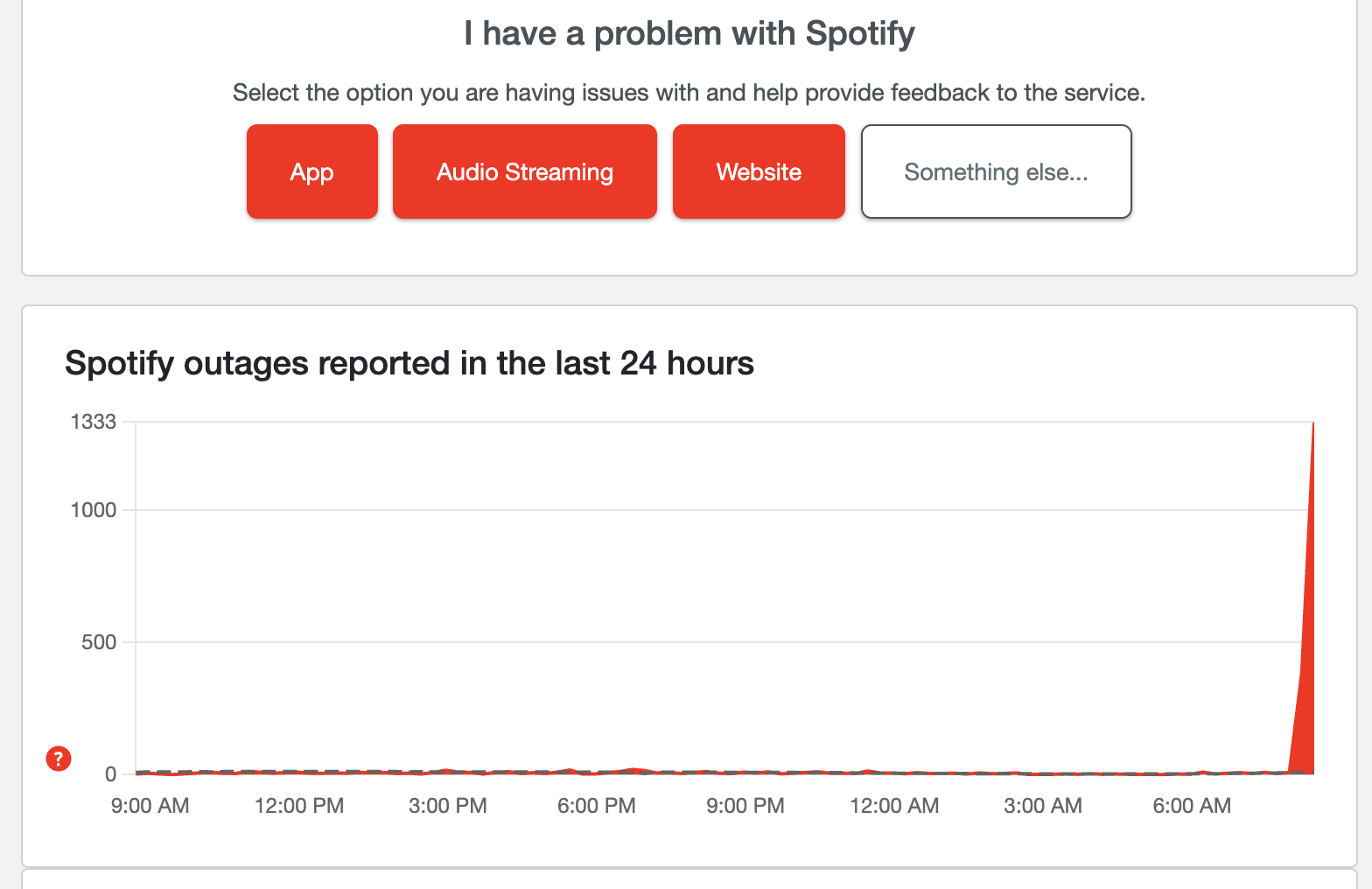Open the red question mark help icon
The image size is (1372, 889).
(x=59, y=759)
